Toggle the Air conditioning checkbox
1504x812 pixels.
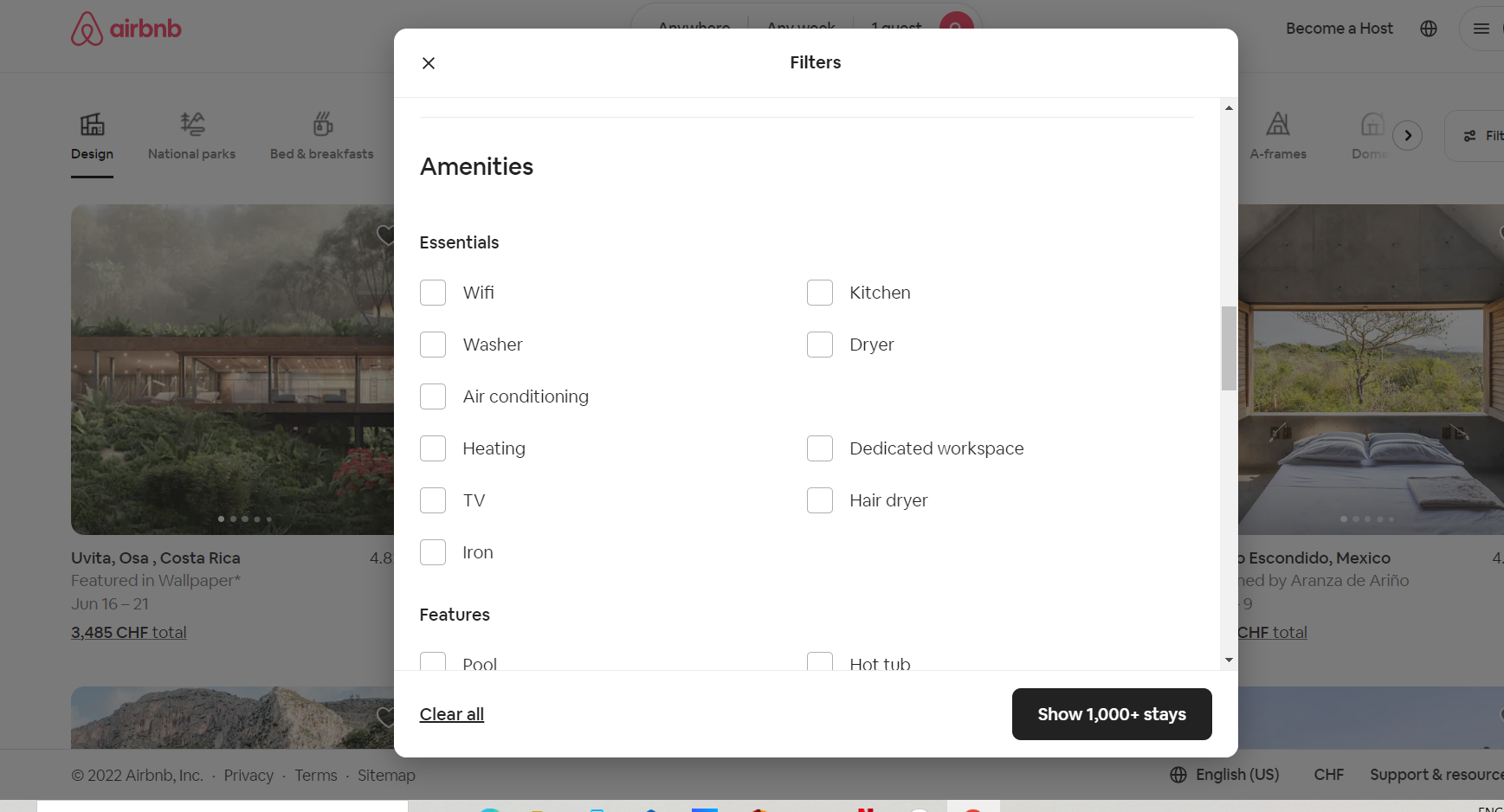433,396
